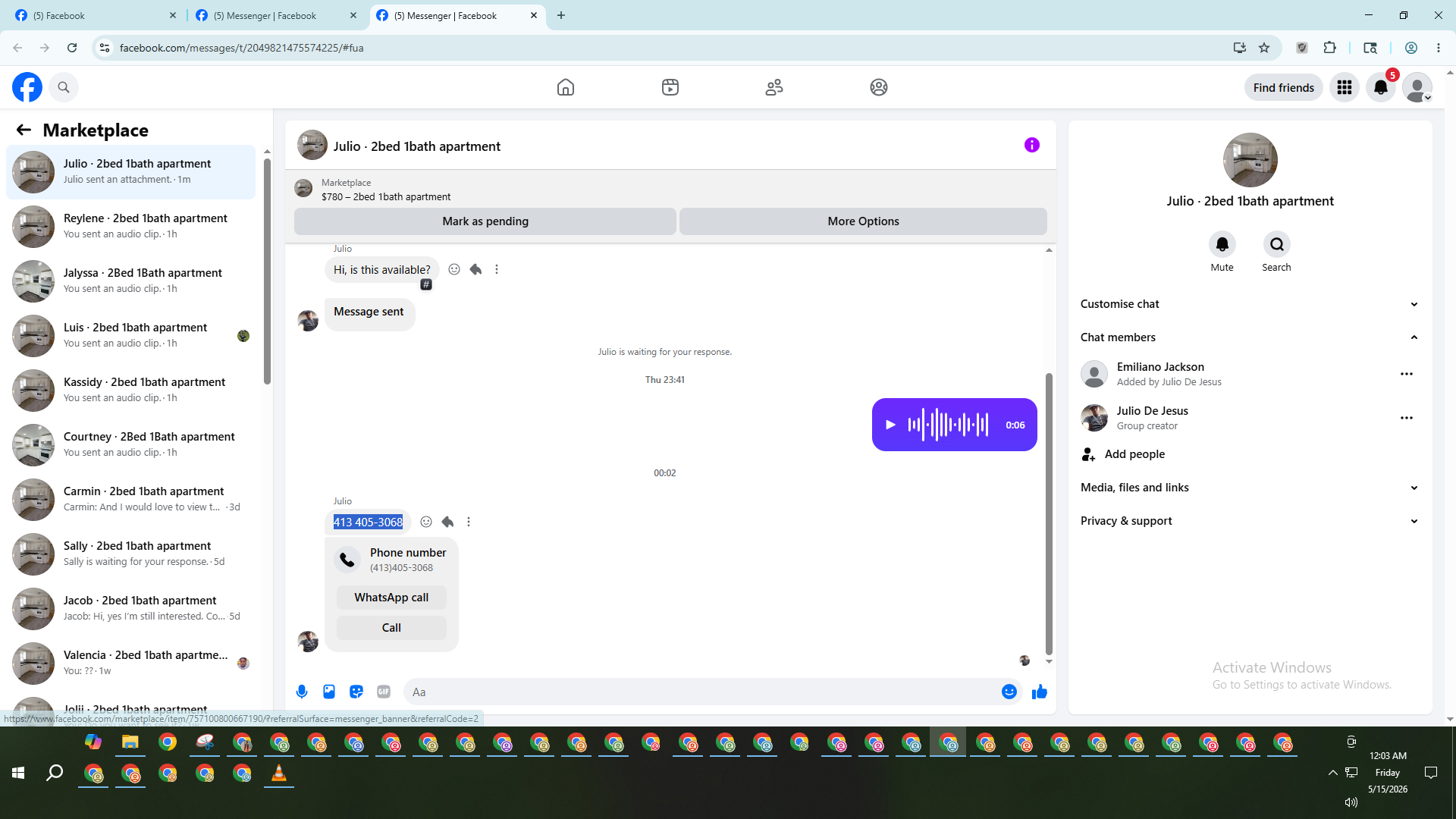Open emoji picker in message box
This screenshot has width=1456, height=819.
pyautogui.click(x=1009, y=692)
